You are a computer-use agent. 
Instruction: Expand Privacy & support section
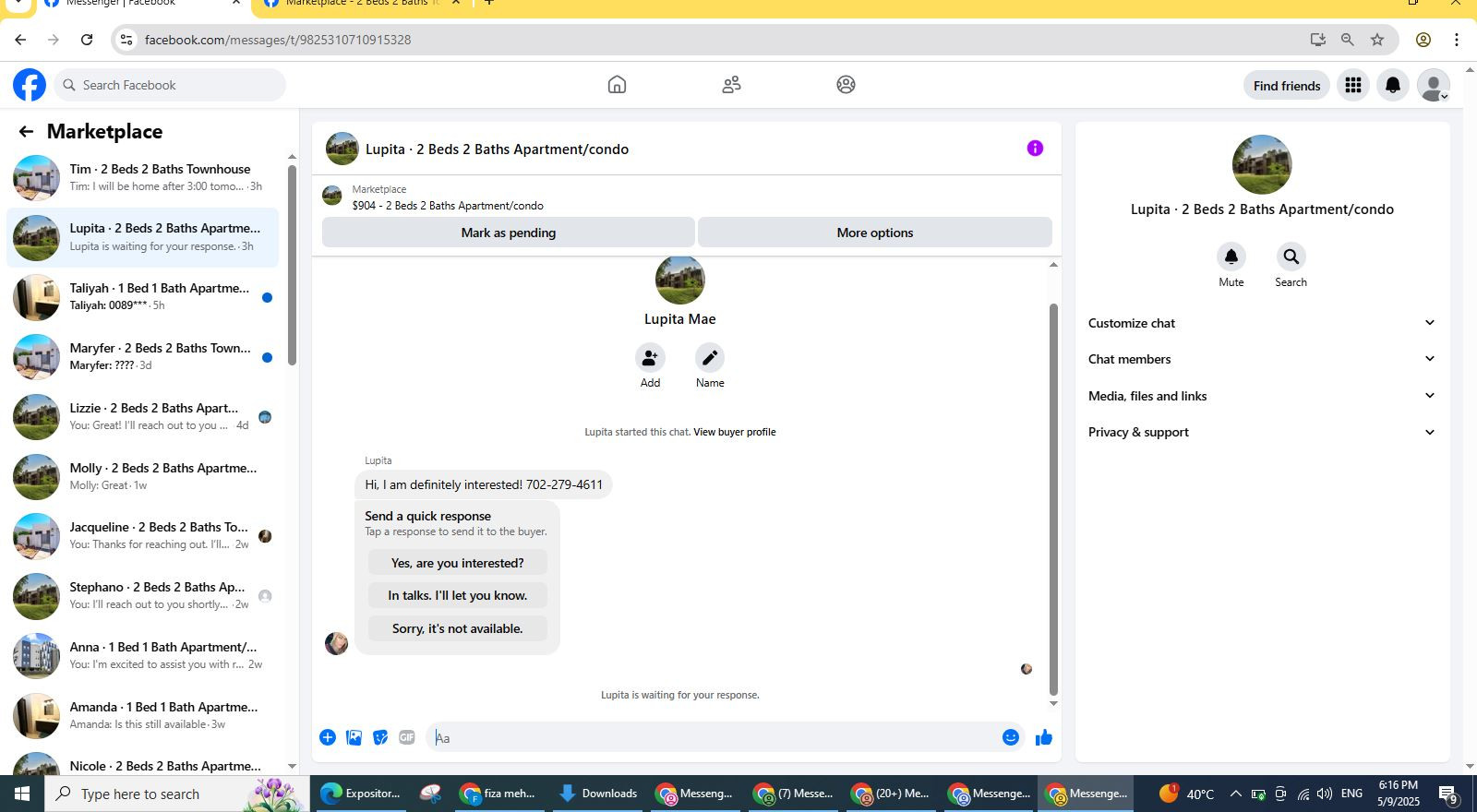[1262, 432]
